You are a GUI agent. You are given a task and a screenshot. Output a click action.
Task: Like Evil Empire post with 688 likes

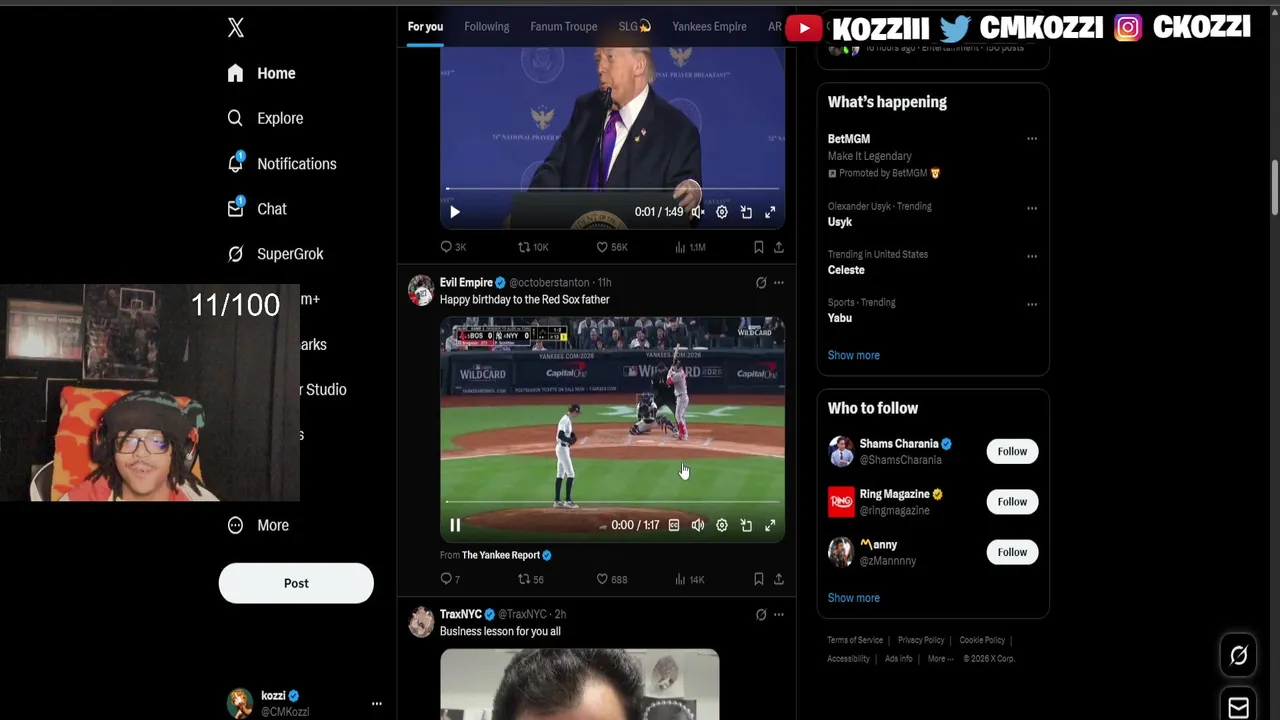611,579
